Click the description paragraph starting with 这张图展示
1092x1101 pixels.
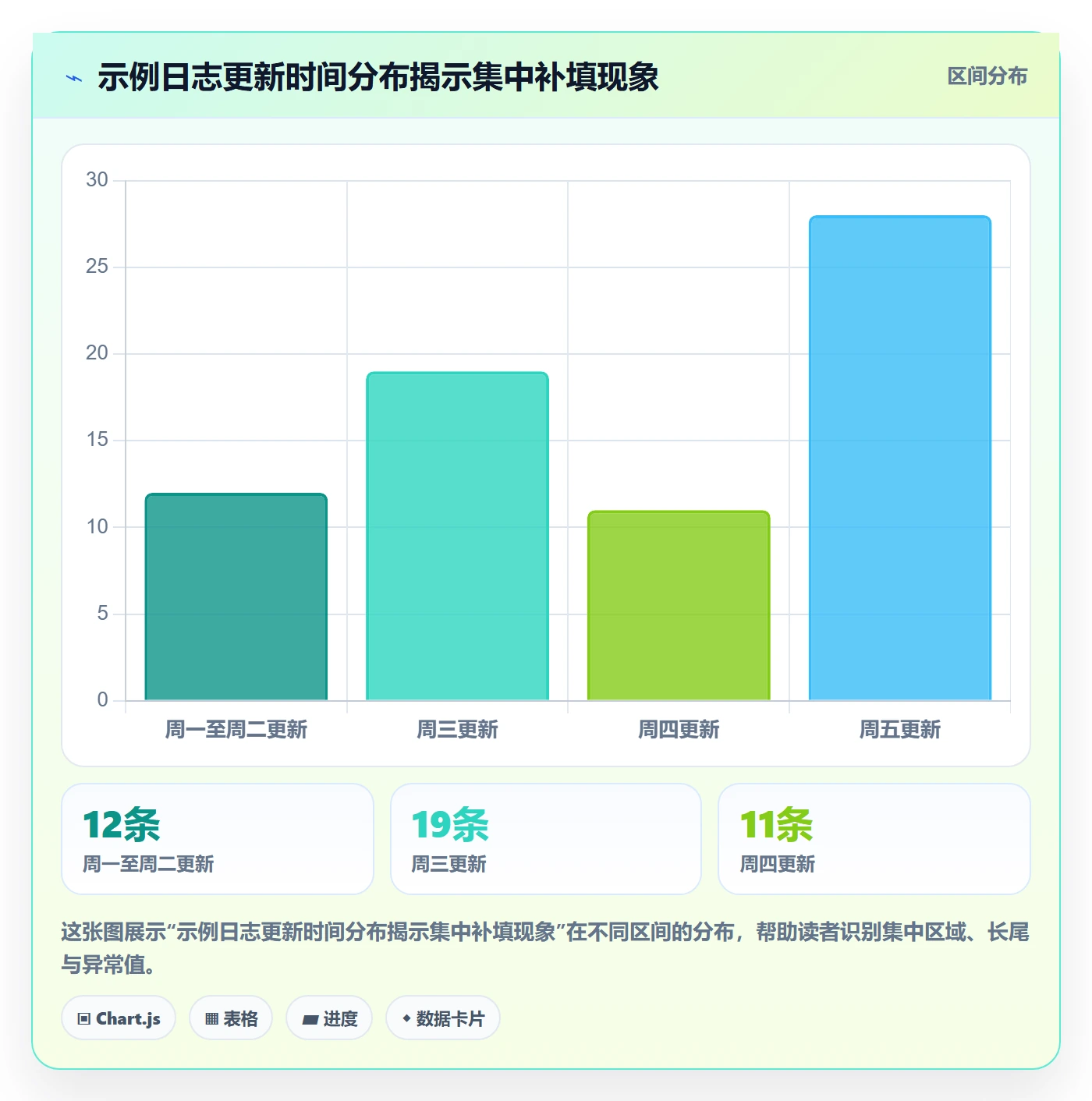click(545, 948)
